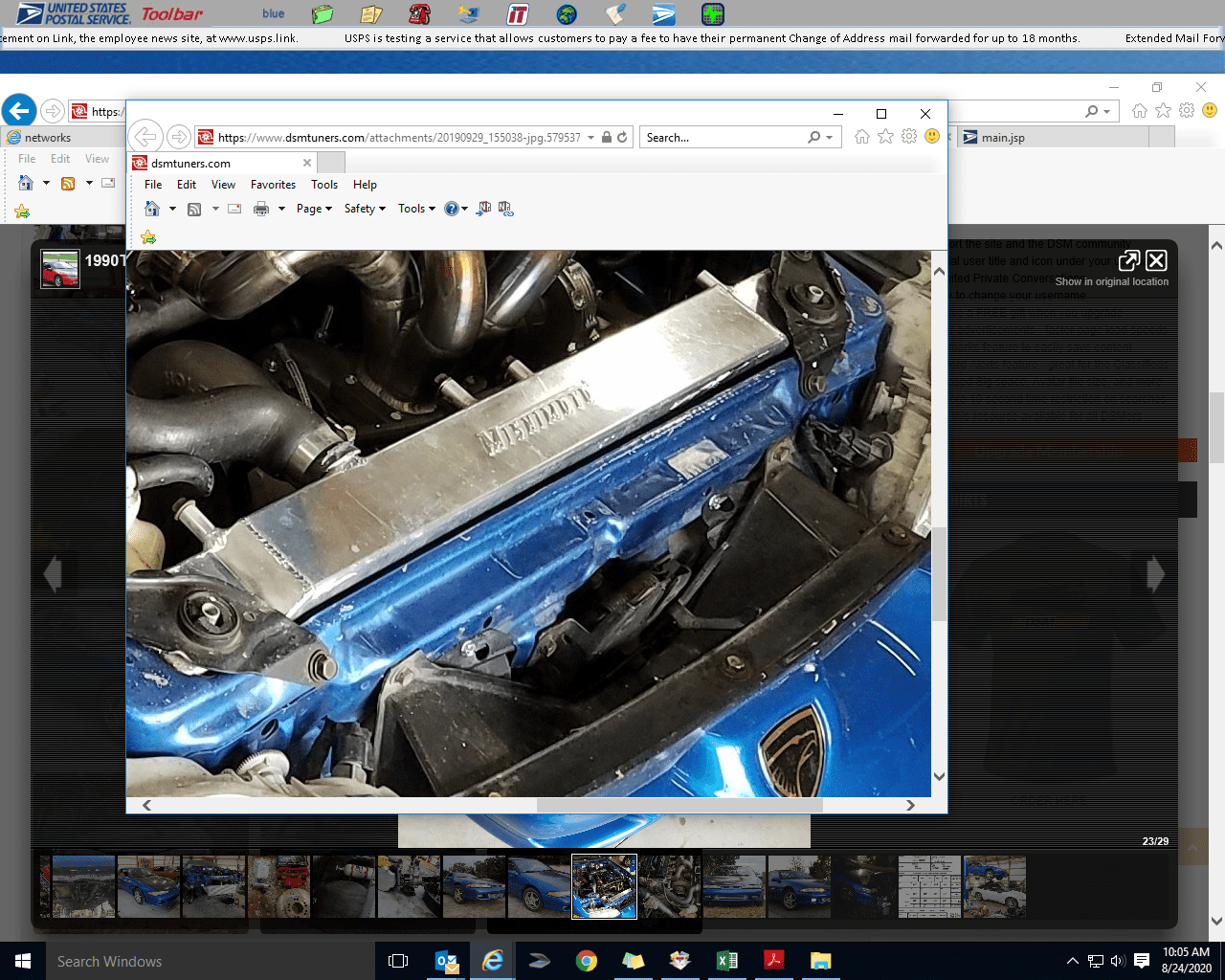
Task: Click Home icon in front window title area
Action: 862,137
